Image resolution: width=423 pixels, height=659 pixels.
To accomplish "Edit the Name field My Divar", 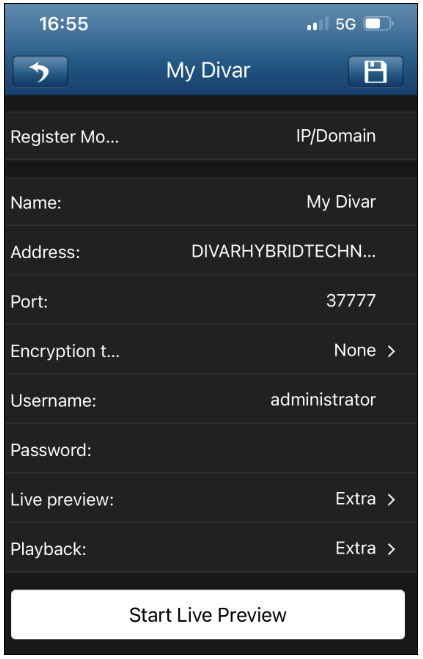I will pos(211,202).
